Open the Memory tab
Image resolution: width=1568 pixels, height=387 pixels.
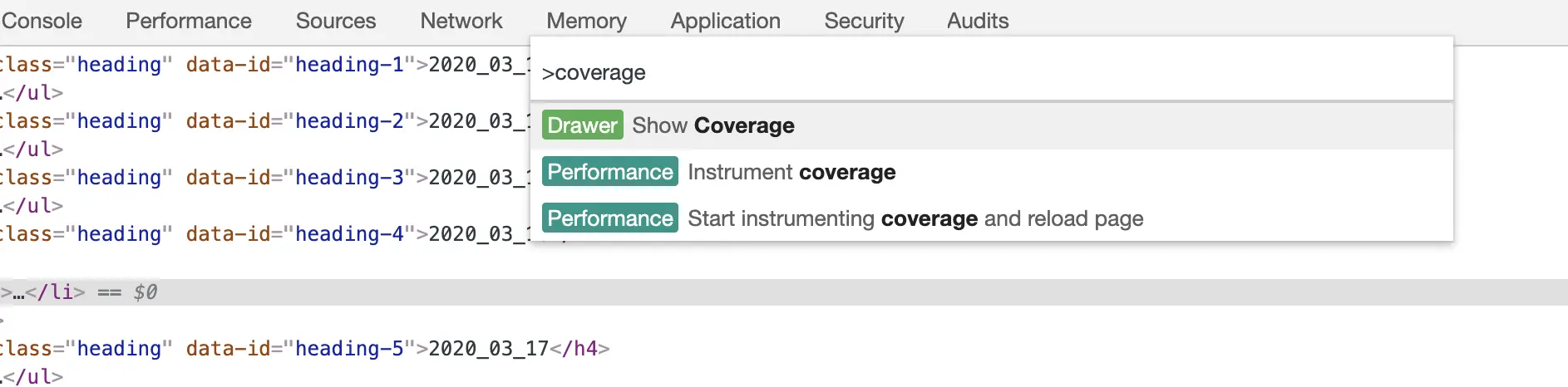[587, 21]
